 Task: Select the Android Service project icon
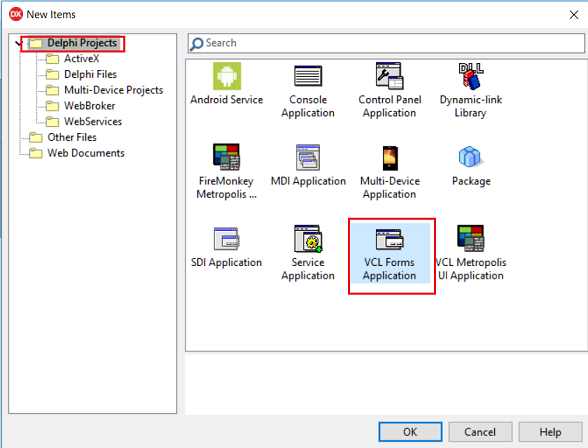(227, 76)
